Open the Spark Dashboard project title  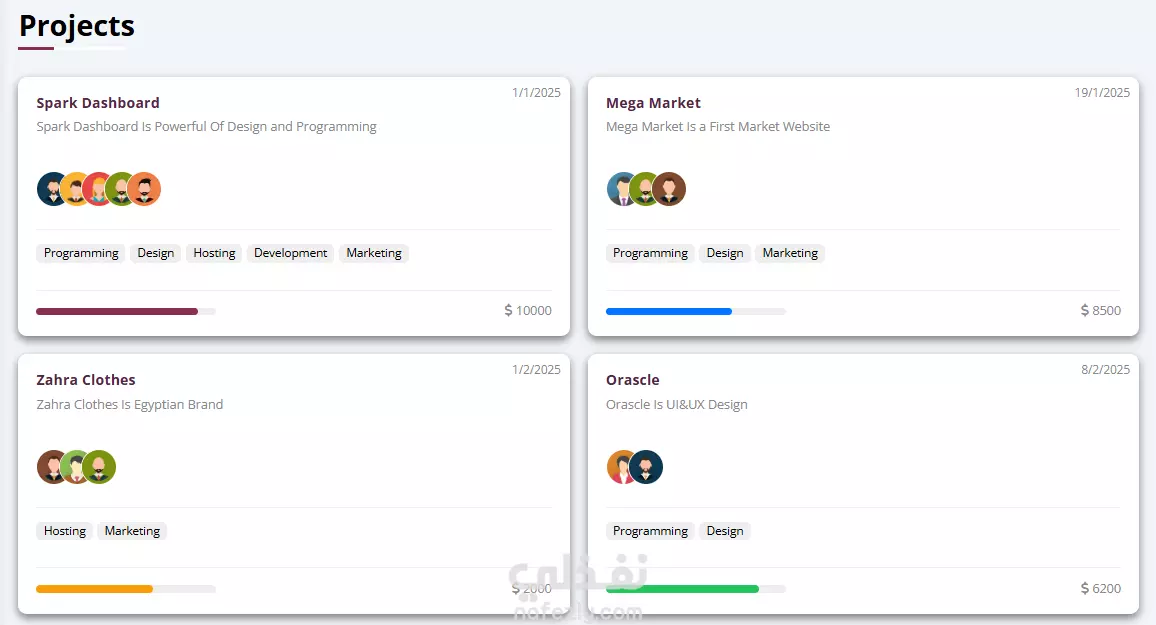98,103
